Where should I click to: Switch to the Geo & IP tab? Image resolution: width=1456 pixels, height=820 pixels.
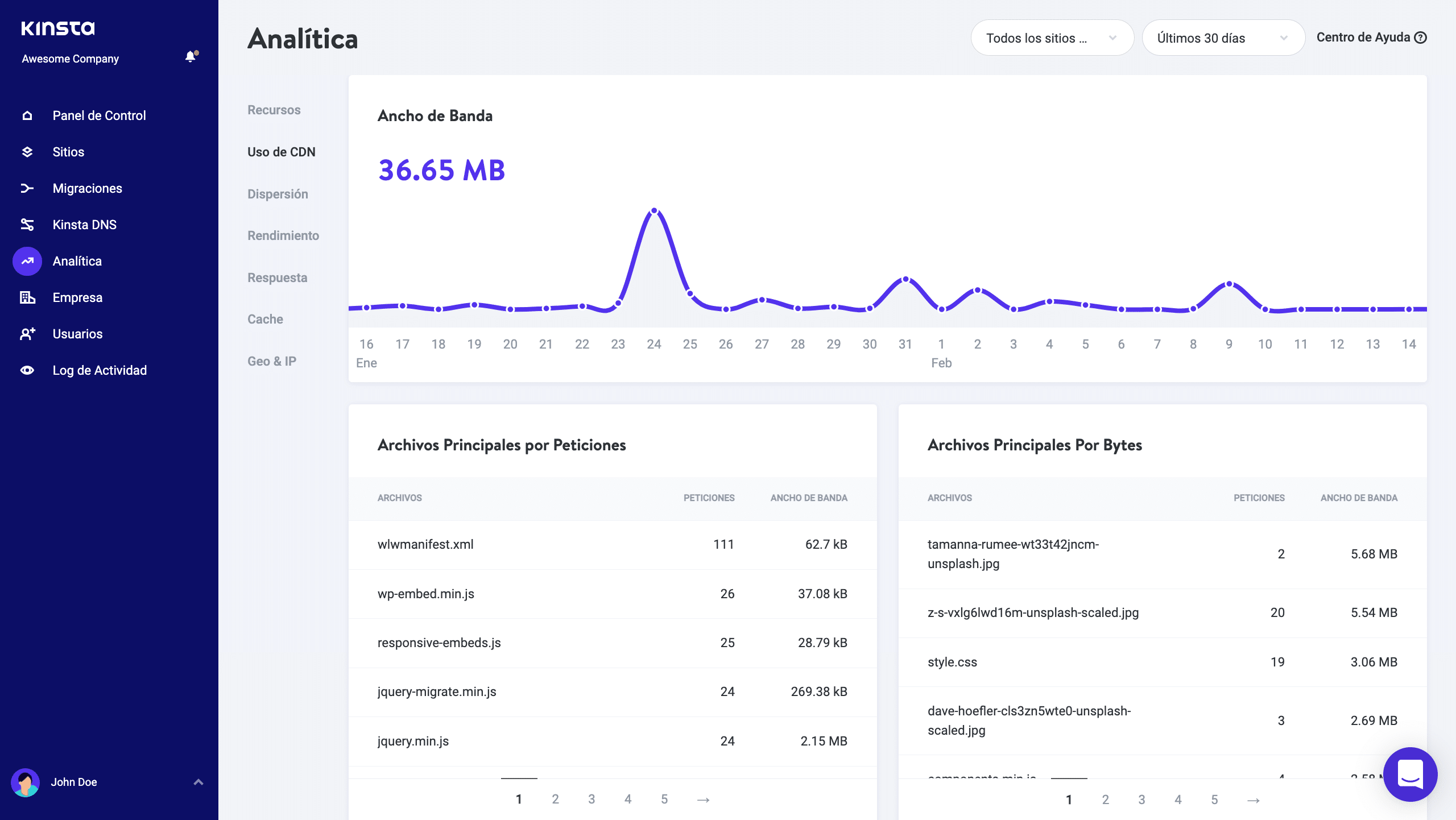tap(272, 361)
